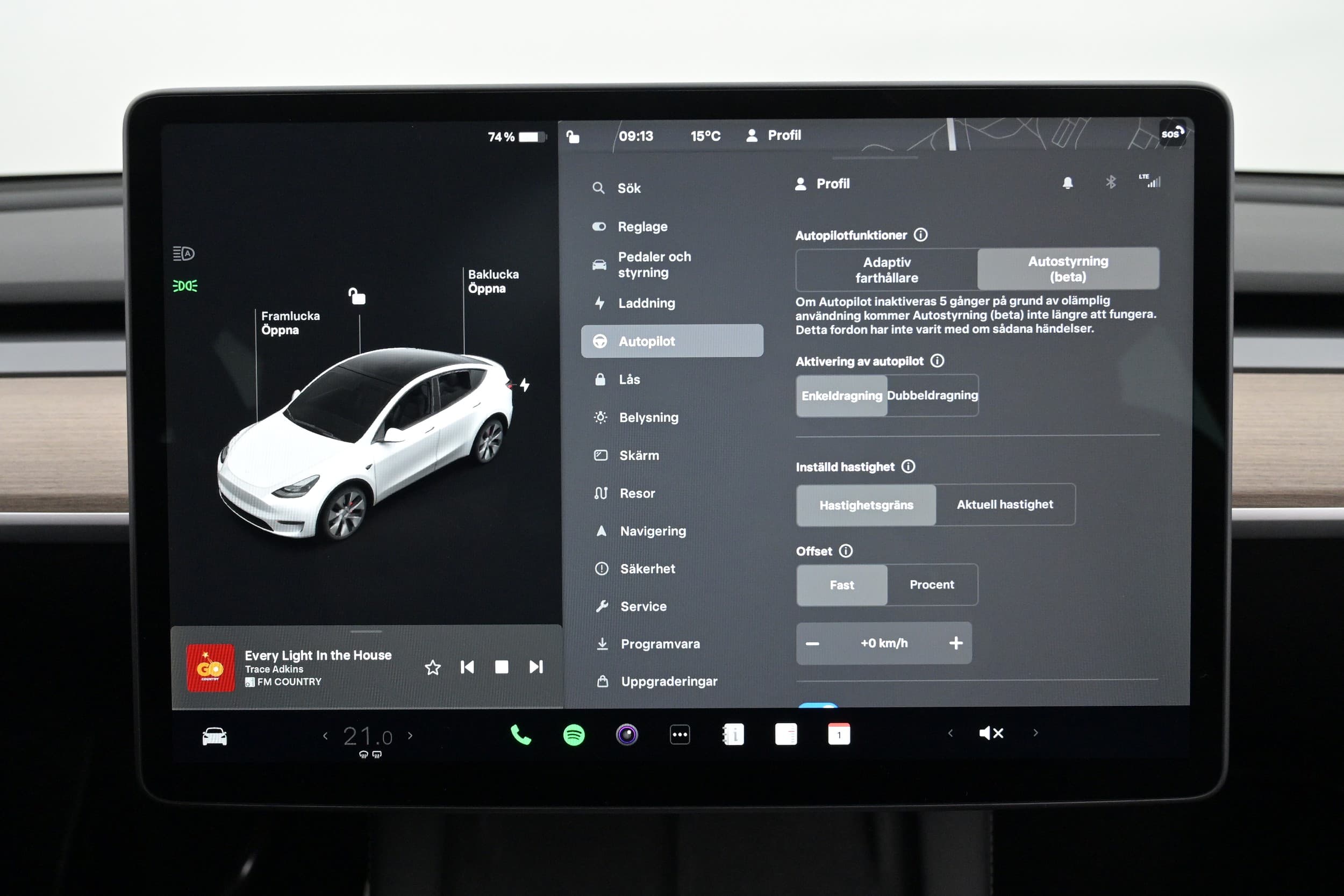Decrease speed offset with minus button
Image resolution: width=1344 pixels, height=896 pixels.
pos(812,643)
